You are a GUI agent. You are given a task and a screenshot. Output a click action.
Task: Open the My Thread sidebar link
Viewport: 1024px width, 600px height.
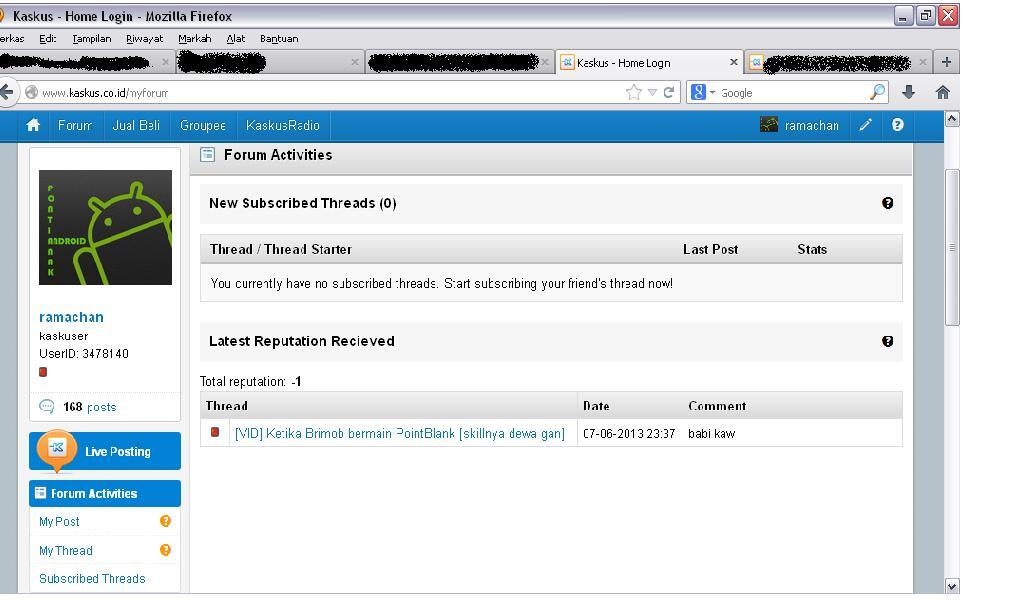click(x=66, y=550)
